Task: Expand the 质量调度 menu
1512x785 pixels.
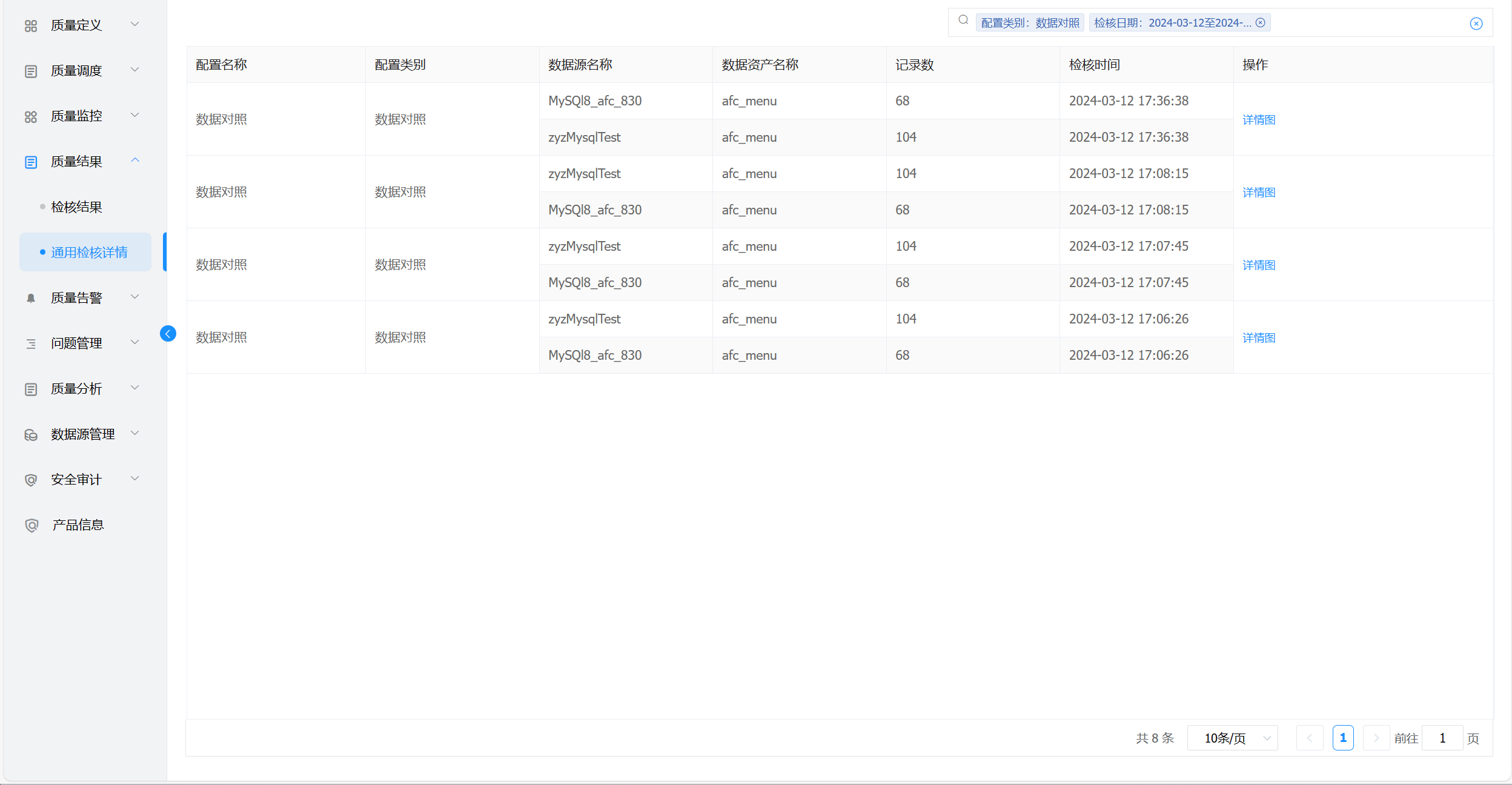Action: [76, 70]
